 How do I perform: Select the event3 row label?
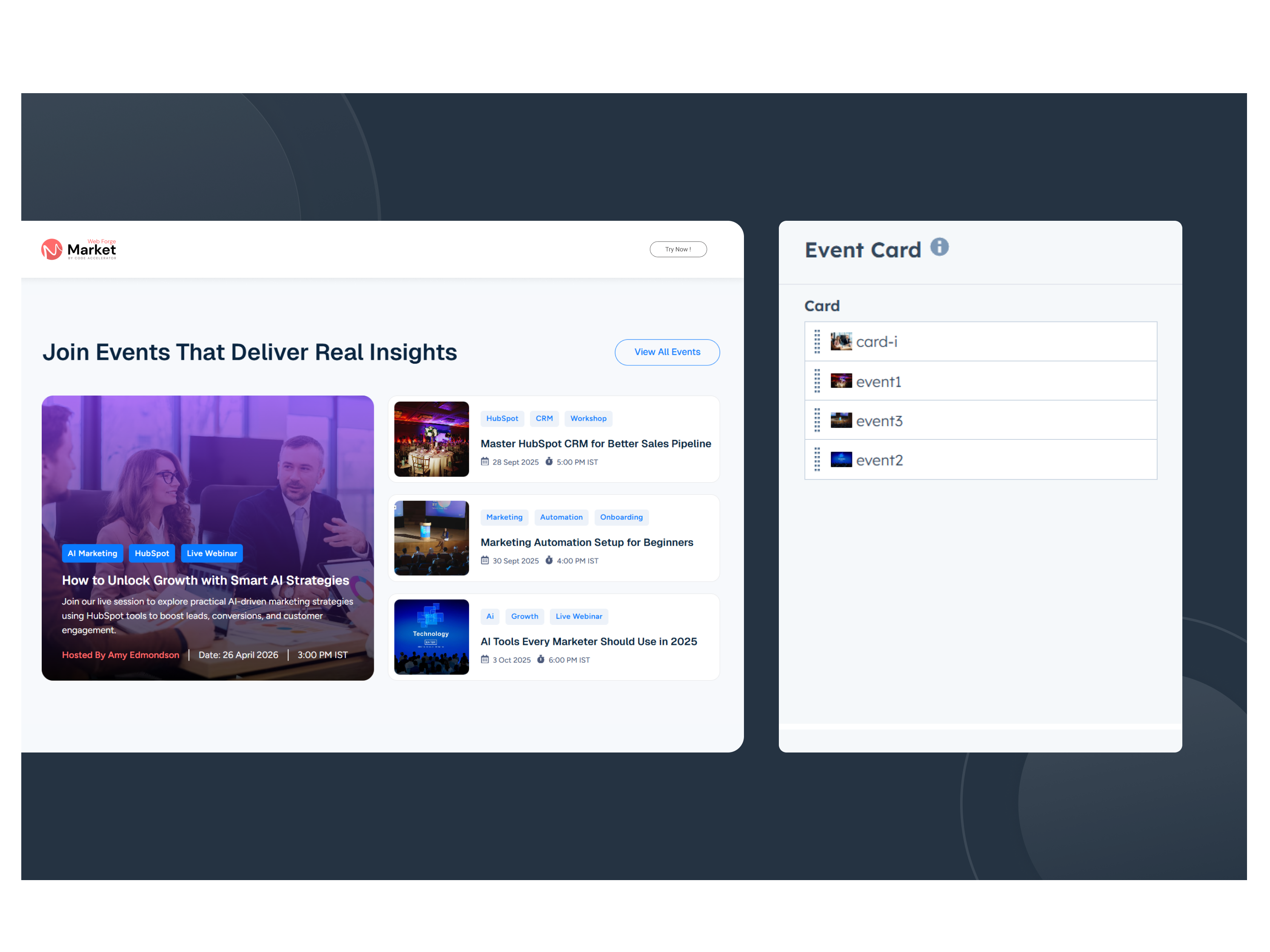[879, 421]
